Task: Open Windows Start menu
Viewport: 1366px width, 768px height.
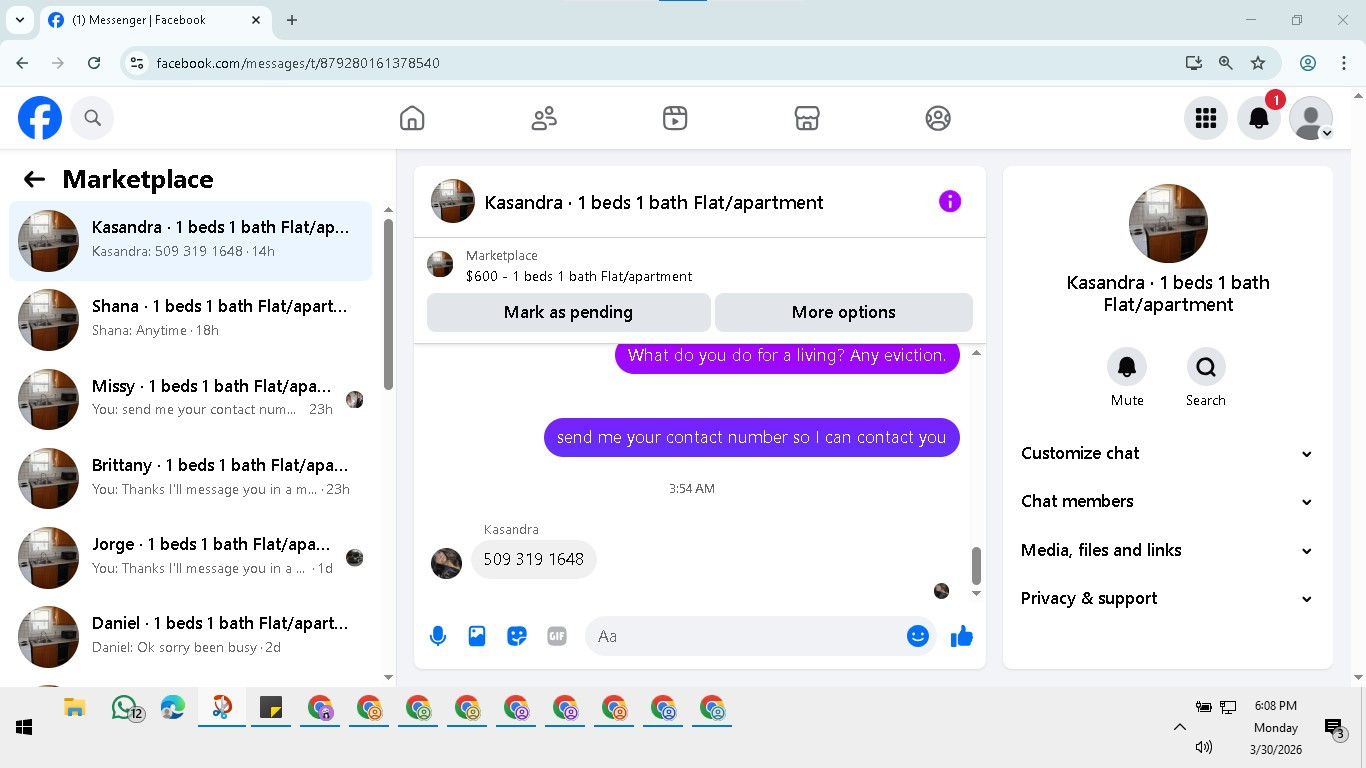Action: [x=24, y=727]
